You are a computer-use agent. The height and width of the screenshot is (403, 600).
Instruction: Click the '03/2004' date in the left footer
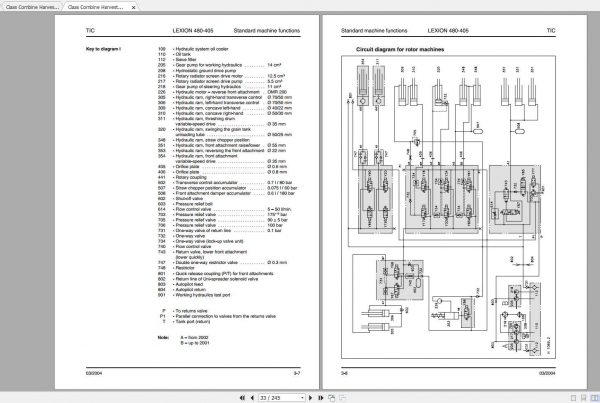click(94, 373)
